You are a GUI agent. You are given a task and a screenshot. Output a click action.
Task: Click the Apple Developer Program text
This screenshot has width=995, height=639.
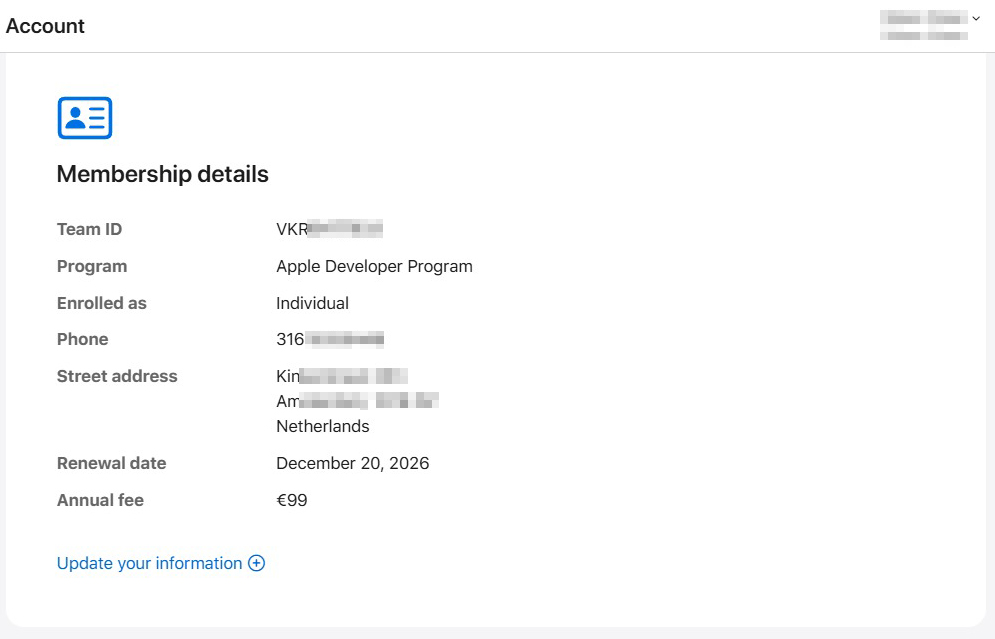(374, 266)
